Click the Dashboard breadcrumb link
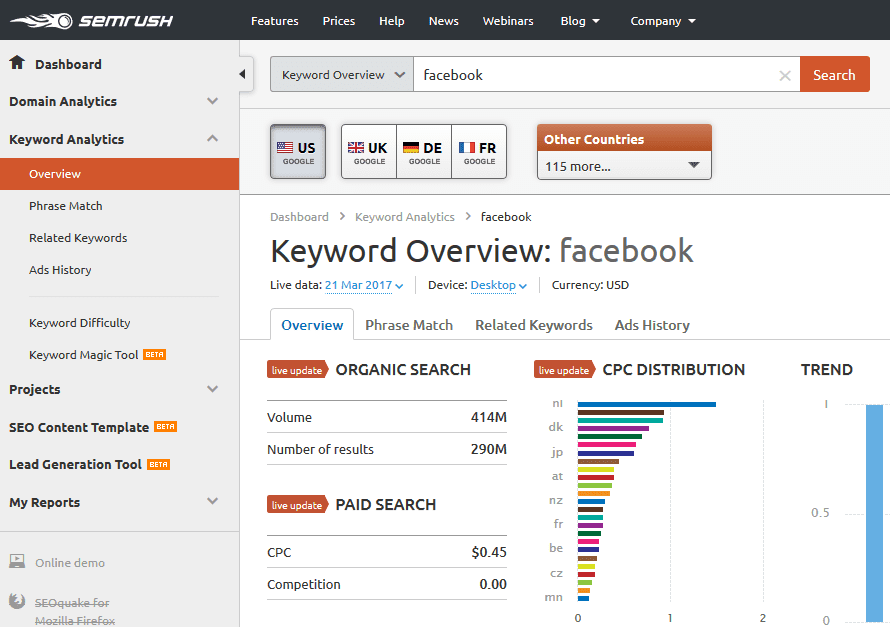Screen dimensions: 890x627 tap(299, 217)
